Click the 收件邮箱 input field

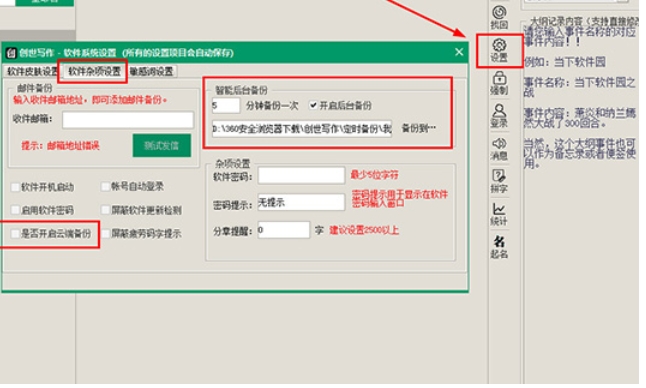point(129,121)
